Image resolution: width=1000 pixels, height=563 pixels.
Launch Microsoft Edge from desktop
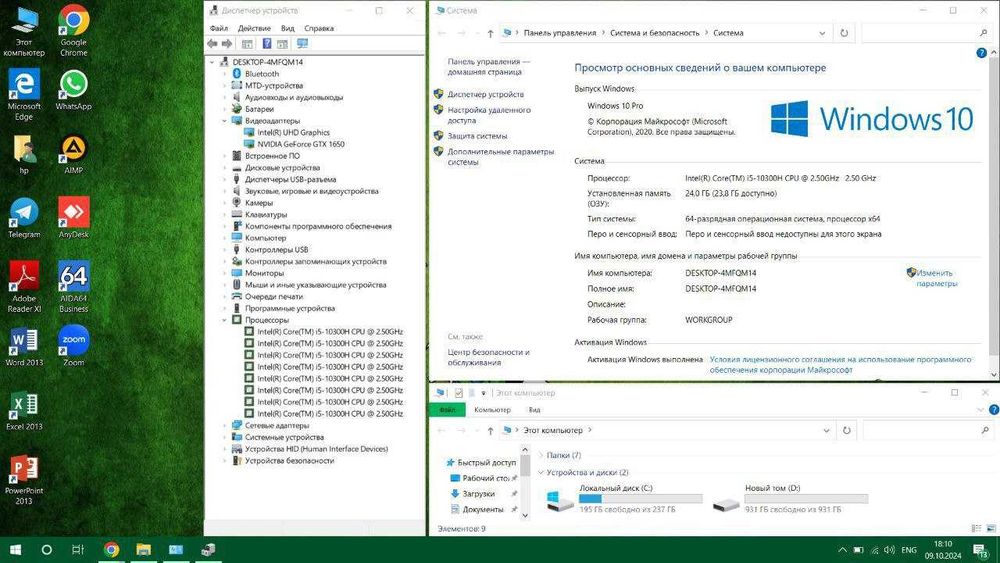tap(24, 94)
